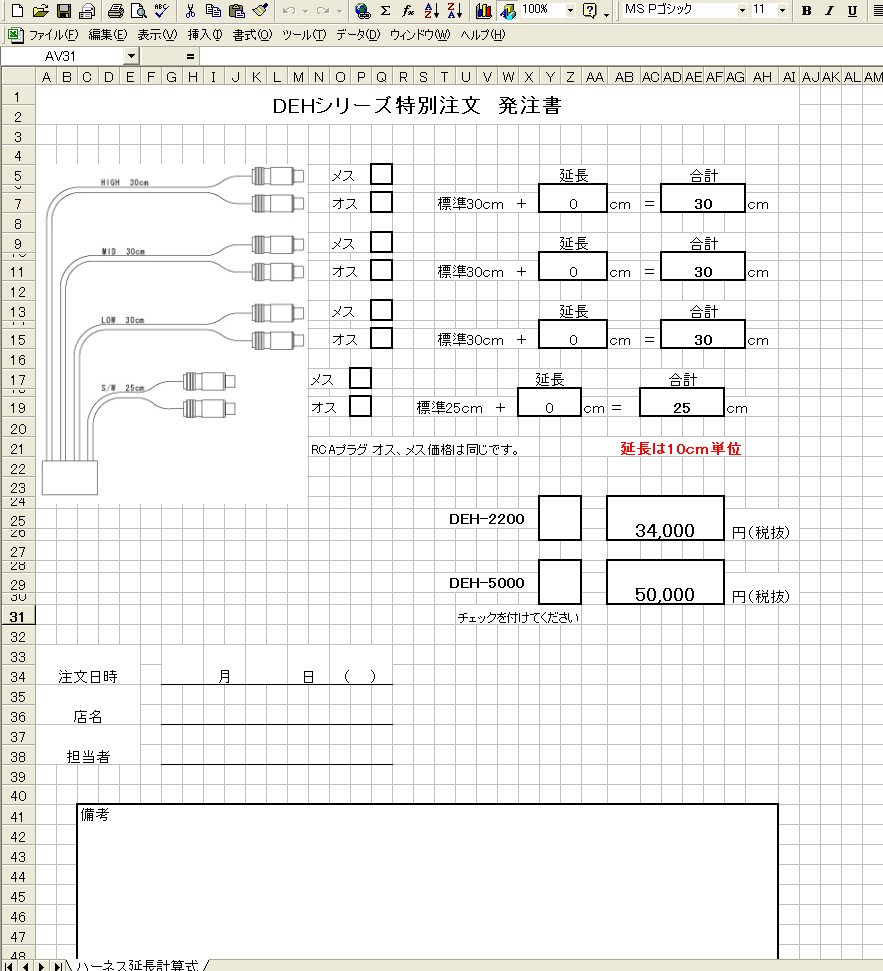
Task: Check the S/W オス box
Action: 360,406
